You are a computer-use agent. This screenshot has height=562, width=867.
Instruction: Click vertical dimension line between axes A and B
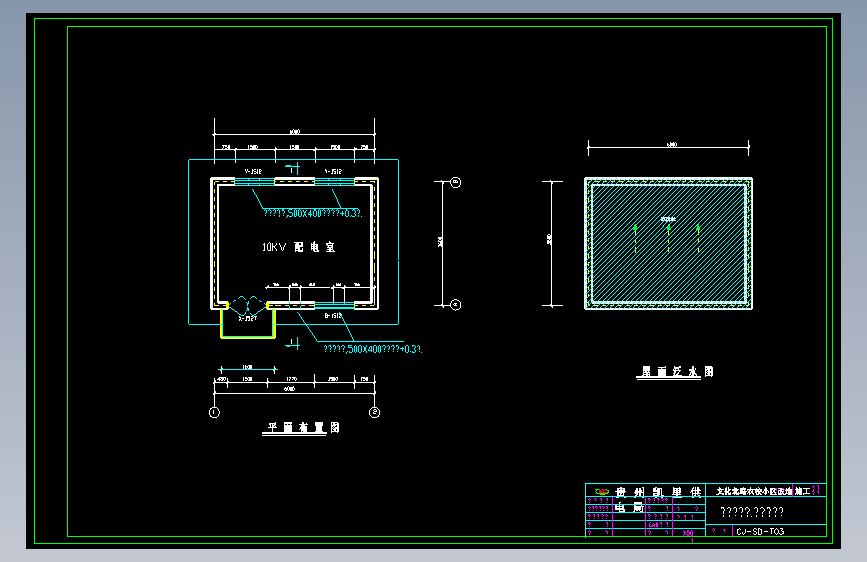[442, 243]
